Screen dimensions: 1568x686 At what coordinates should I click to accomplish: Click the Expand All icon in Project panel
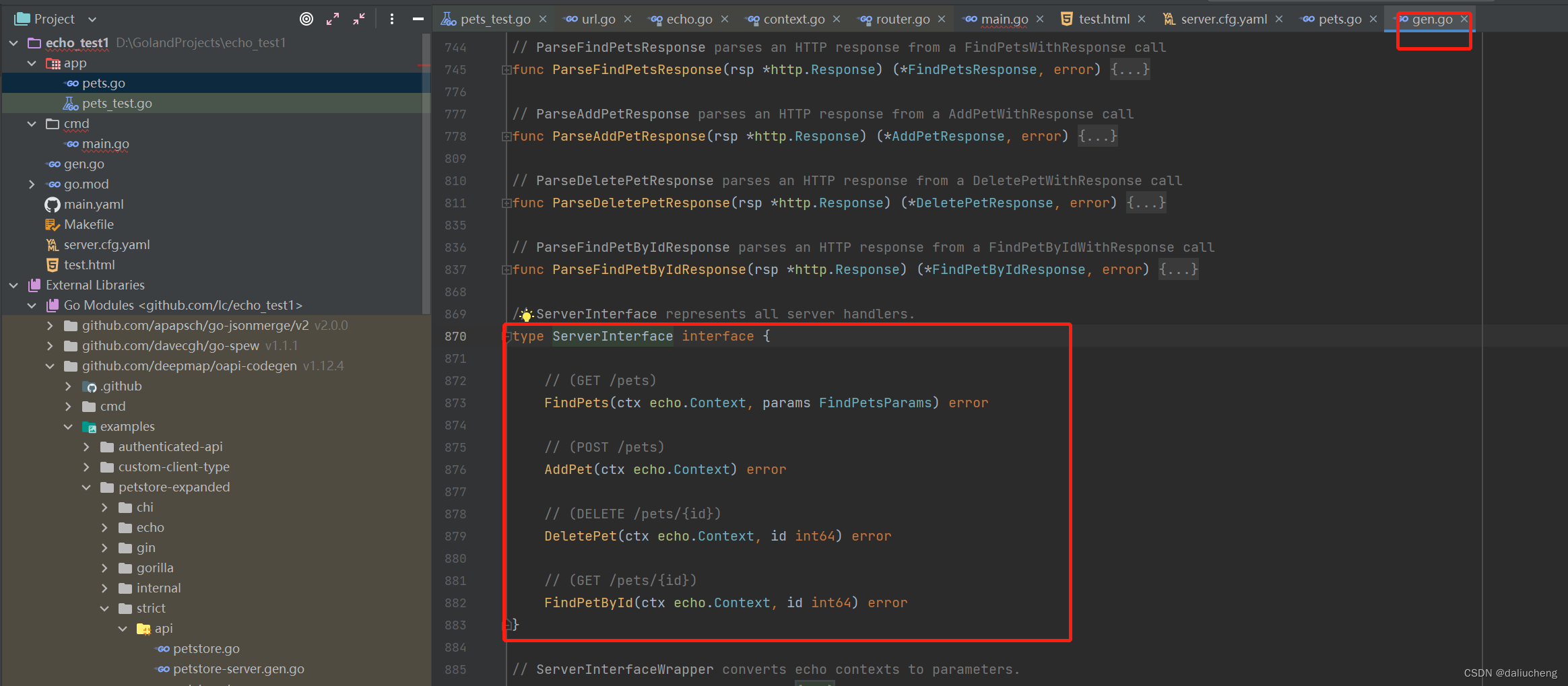[x=333, y=19]
